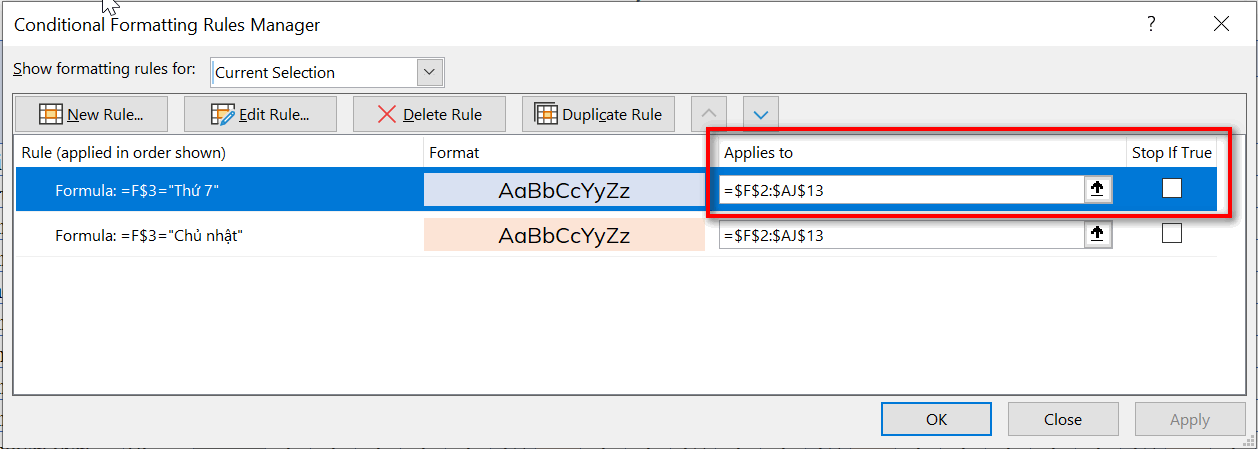Collapse dialog for Chủ nhật range
This screenshot has width=1258, height=449.
(1097, 234)
